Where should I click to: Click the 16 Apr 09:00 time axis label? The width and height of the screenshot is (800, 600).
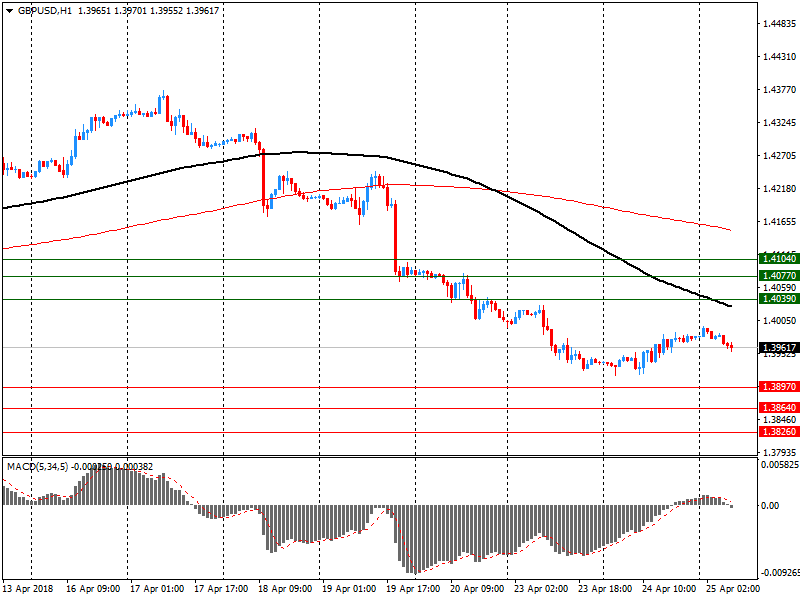93,589
